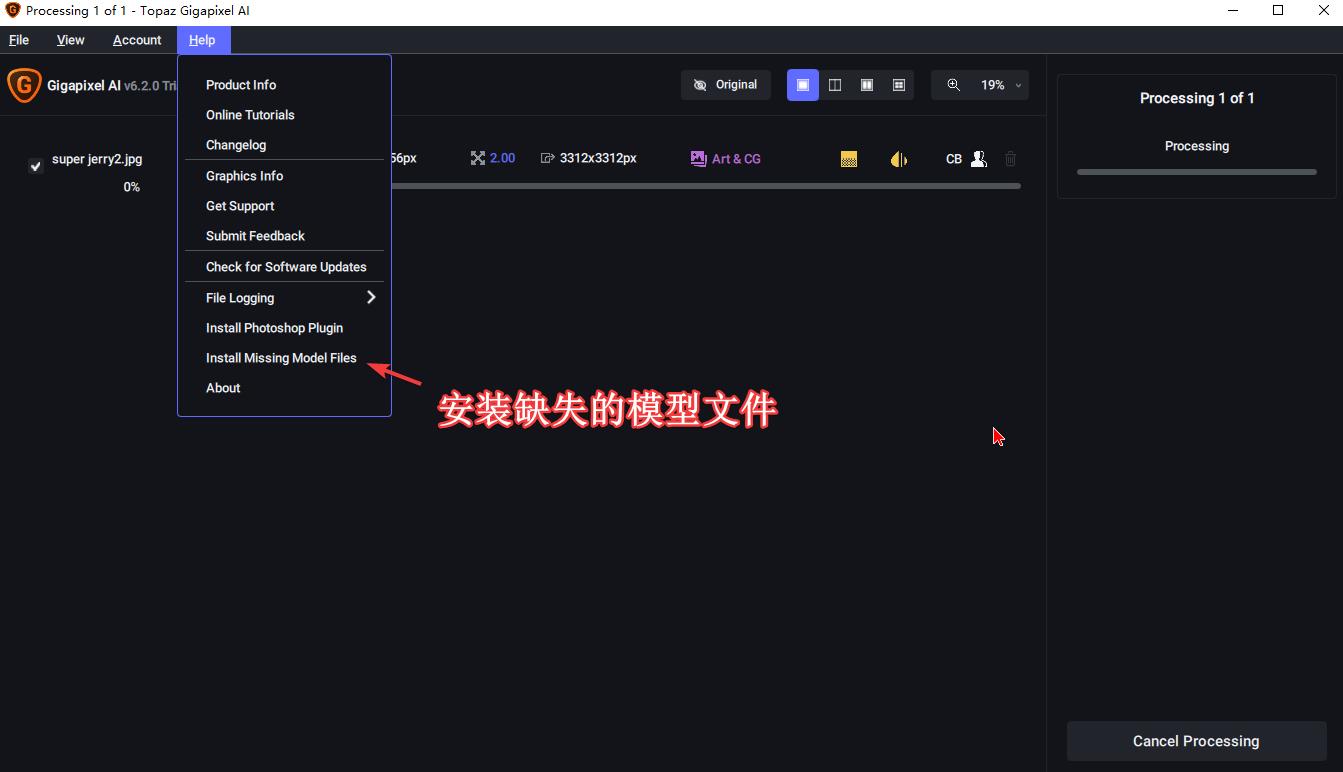This screenshot has height=772, width=1343.
Task: Open the Account menu
Action: click(137, 40)
